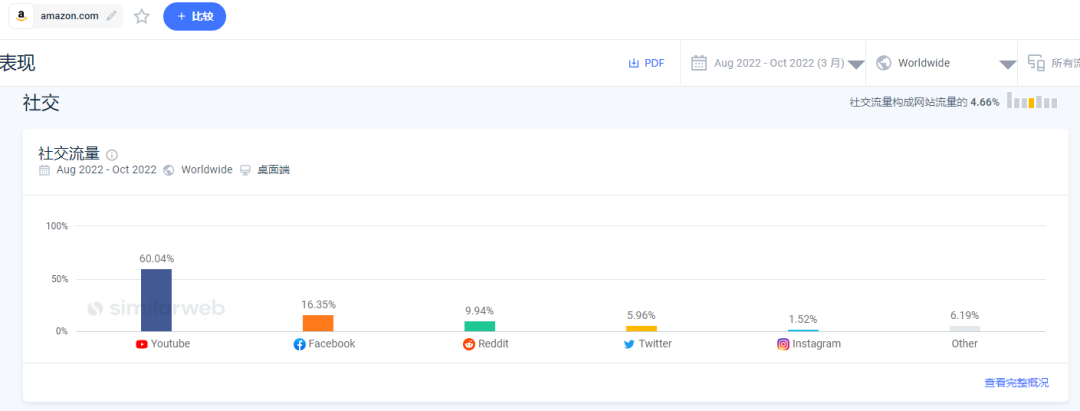Click the Reddit icon under the chart

pyautogui.click(x=469, y=344)
